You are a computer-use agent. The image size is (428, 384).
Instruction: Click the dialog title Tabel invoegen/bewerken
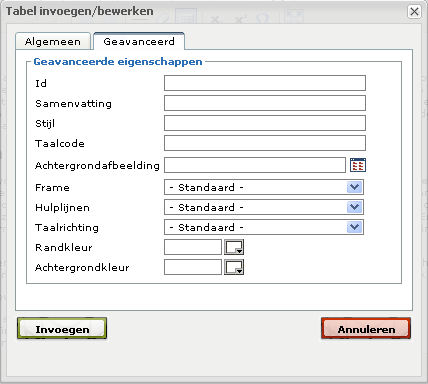(x=80, y=11)
